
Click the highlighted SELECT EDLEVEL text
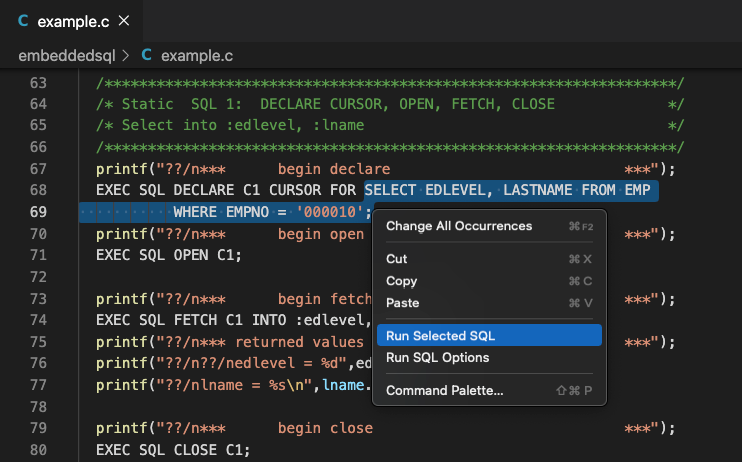(424, 190)
